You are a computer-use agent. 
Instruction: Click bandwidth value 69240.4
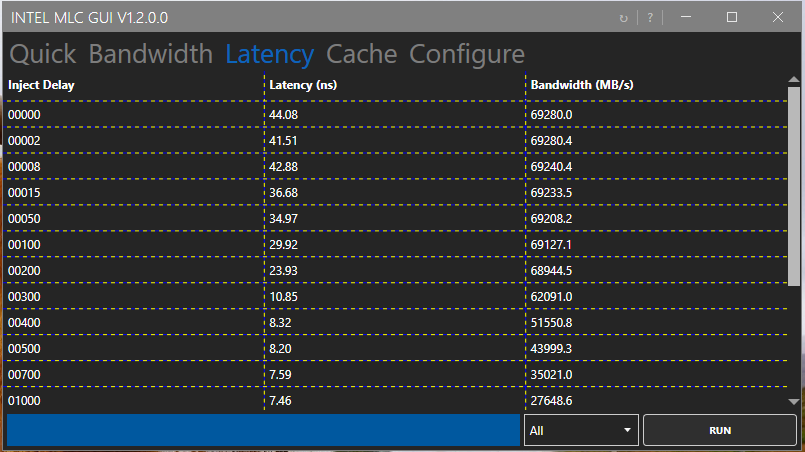(551, 167)
